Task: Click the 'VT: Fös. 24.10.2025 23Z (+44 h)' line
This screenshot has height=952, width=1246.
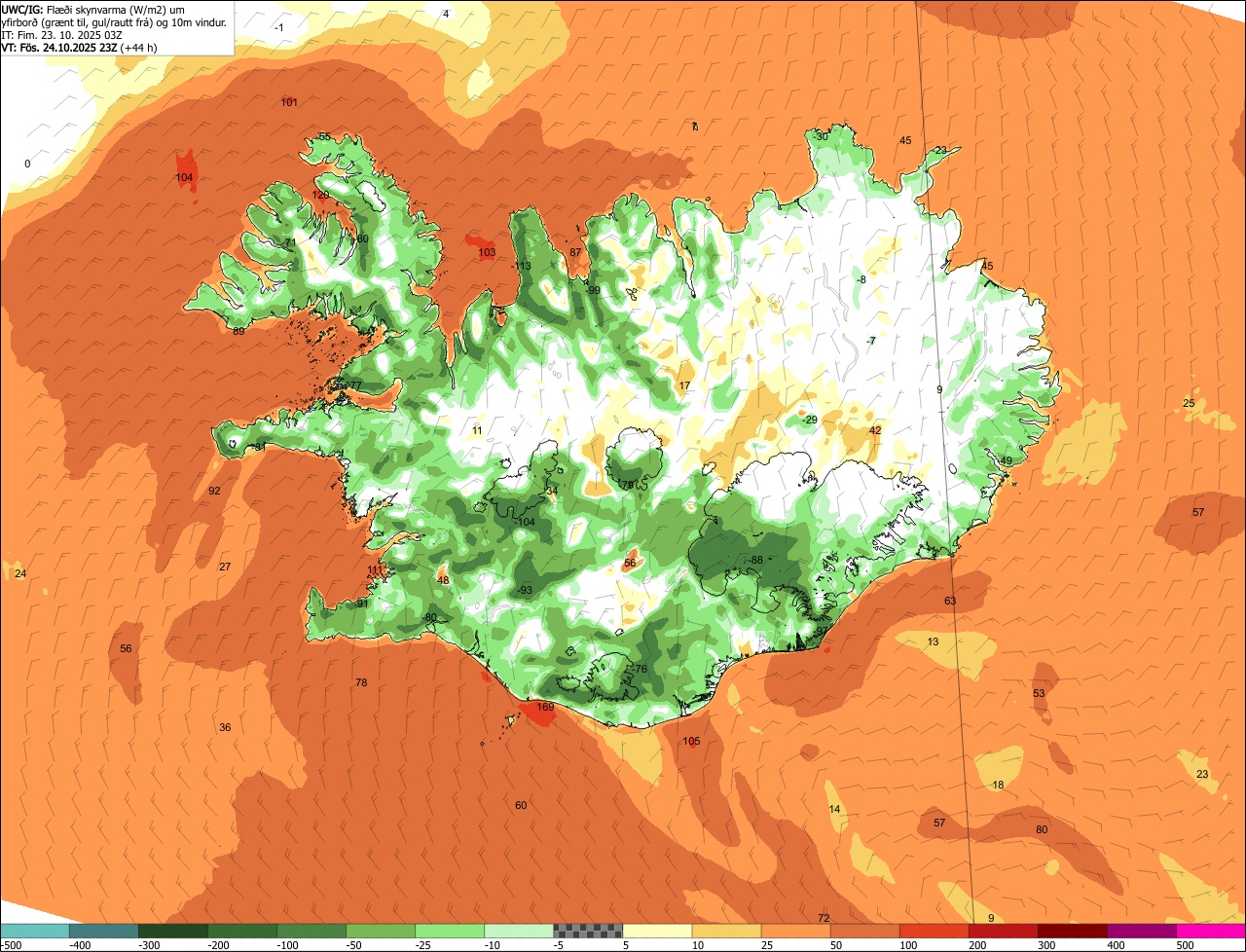Action: (80, 47)
